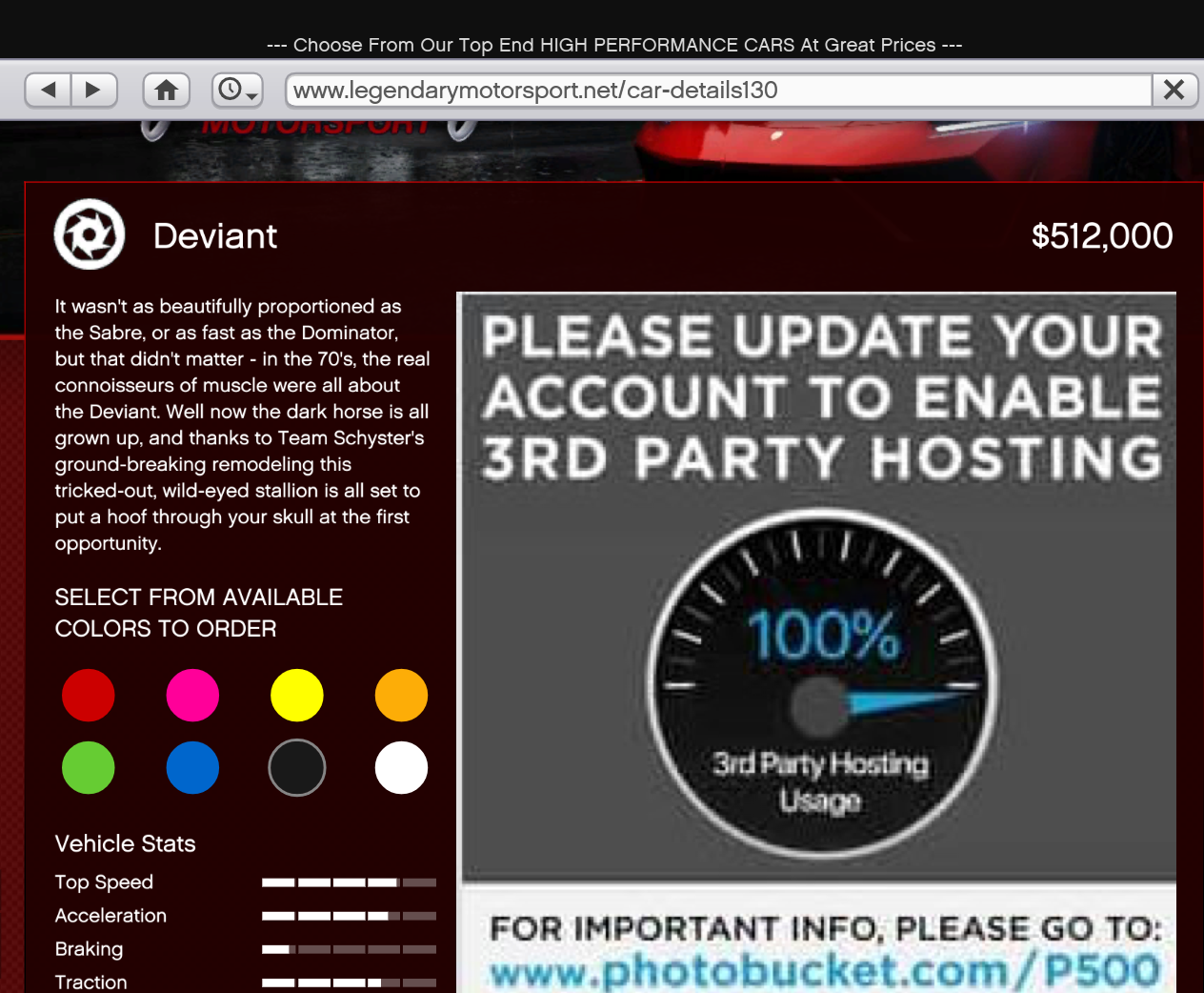Screen dimensions: 1204x993
Task: Select the pink color swatch
Action: click(x=192, y=696)
